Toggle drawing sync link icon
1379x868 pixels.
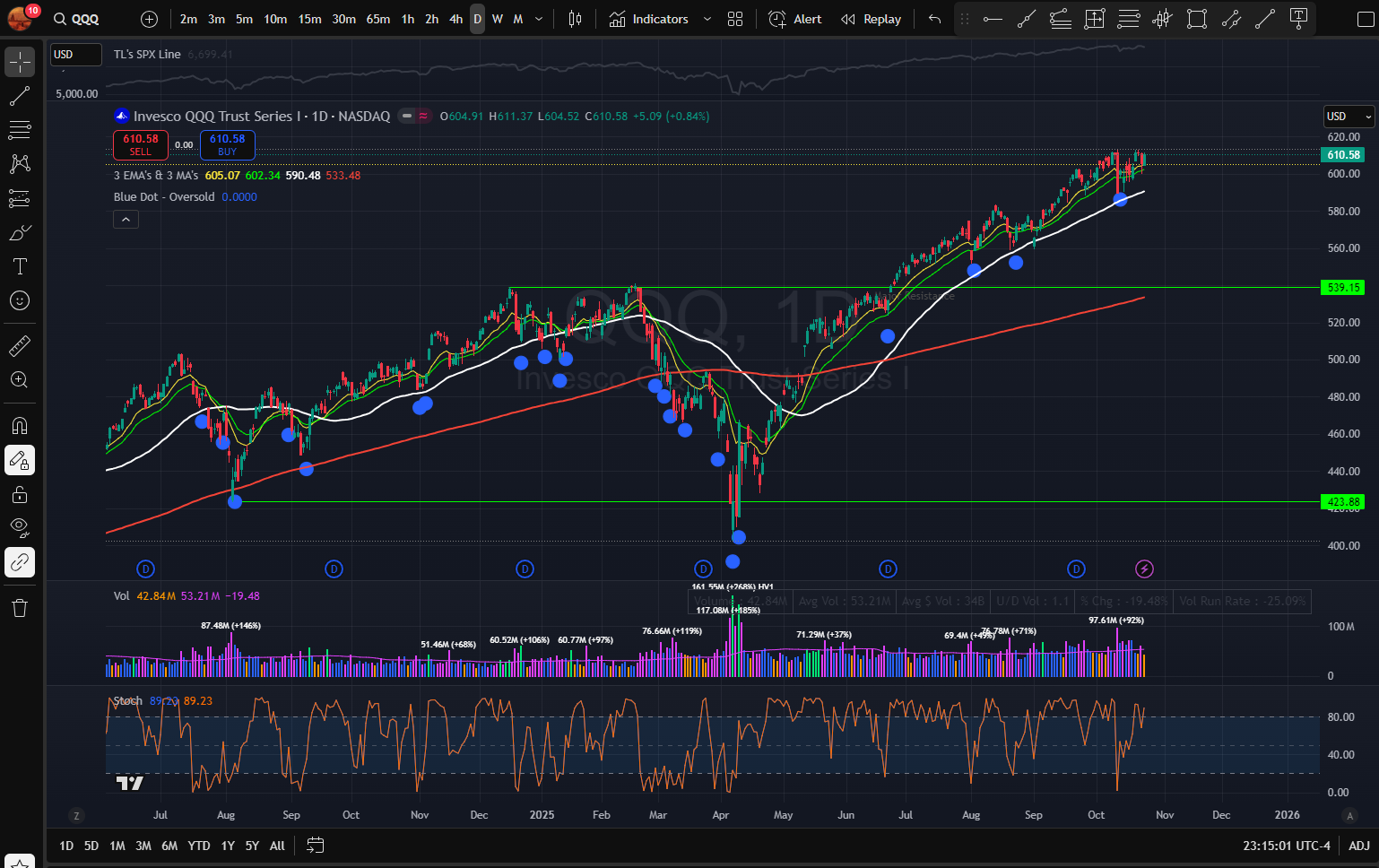point(20,562)
